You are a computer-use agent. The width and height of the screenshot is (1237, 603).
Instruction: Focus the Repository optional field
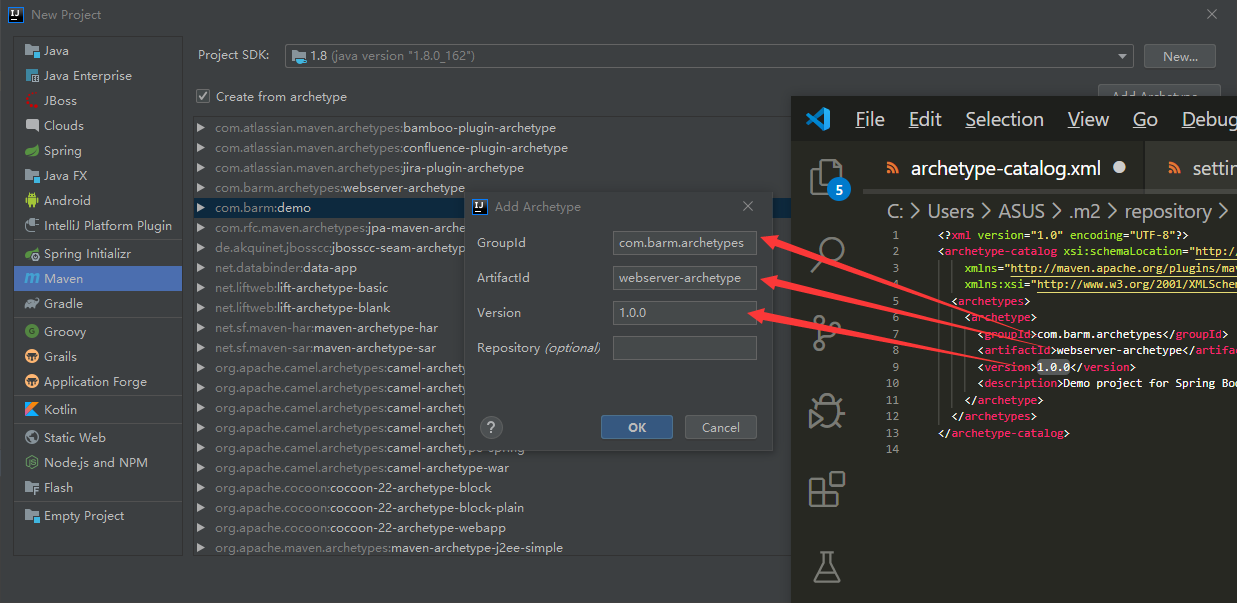pos(685,347)
